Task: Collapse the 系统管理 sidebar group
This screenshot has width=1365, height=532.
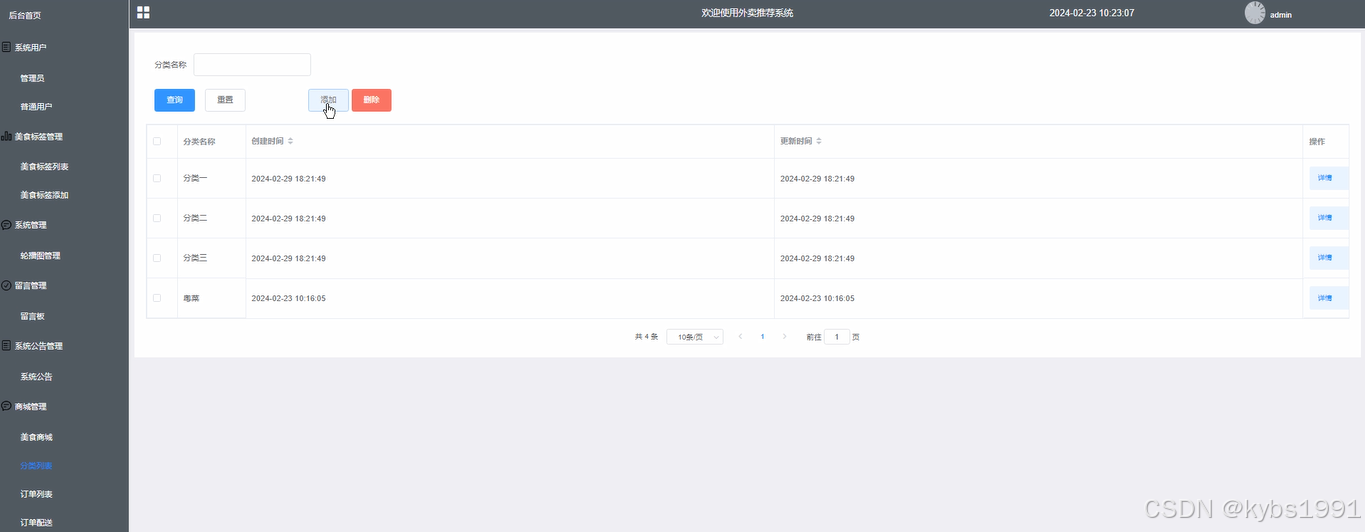Action: coord(64,225)
